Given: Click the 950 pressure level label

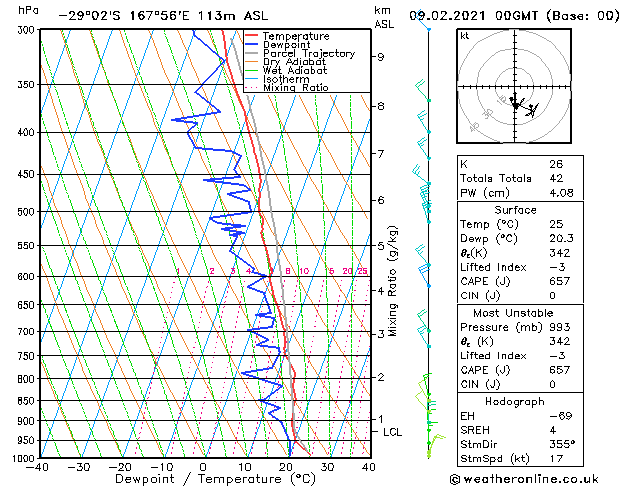Looking at the screenshot, I should [x=28, y=441].
